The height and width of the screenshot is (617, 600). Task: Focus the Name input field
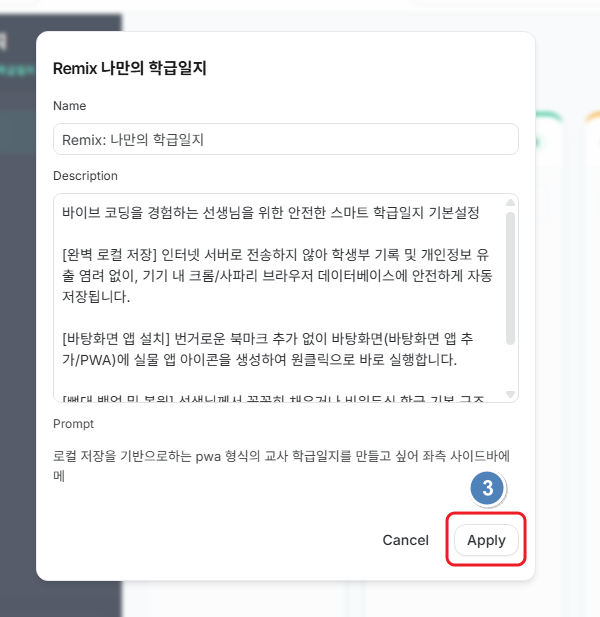tap(286, 139)
